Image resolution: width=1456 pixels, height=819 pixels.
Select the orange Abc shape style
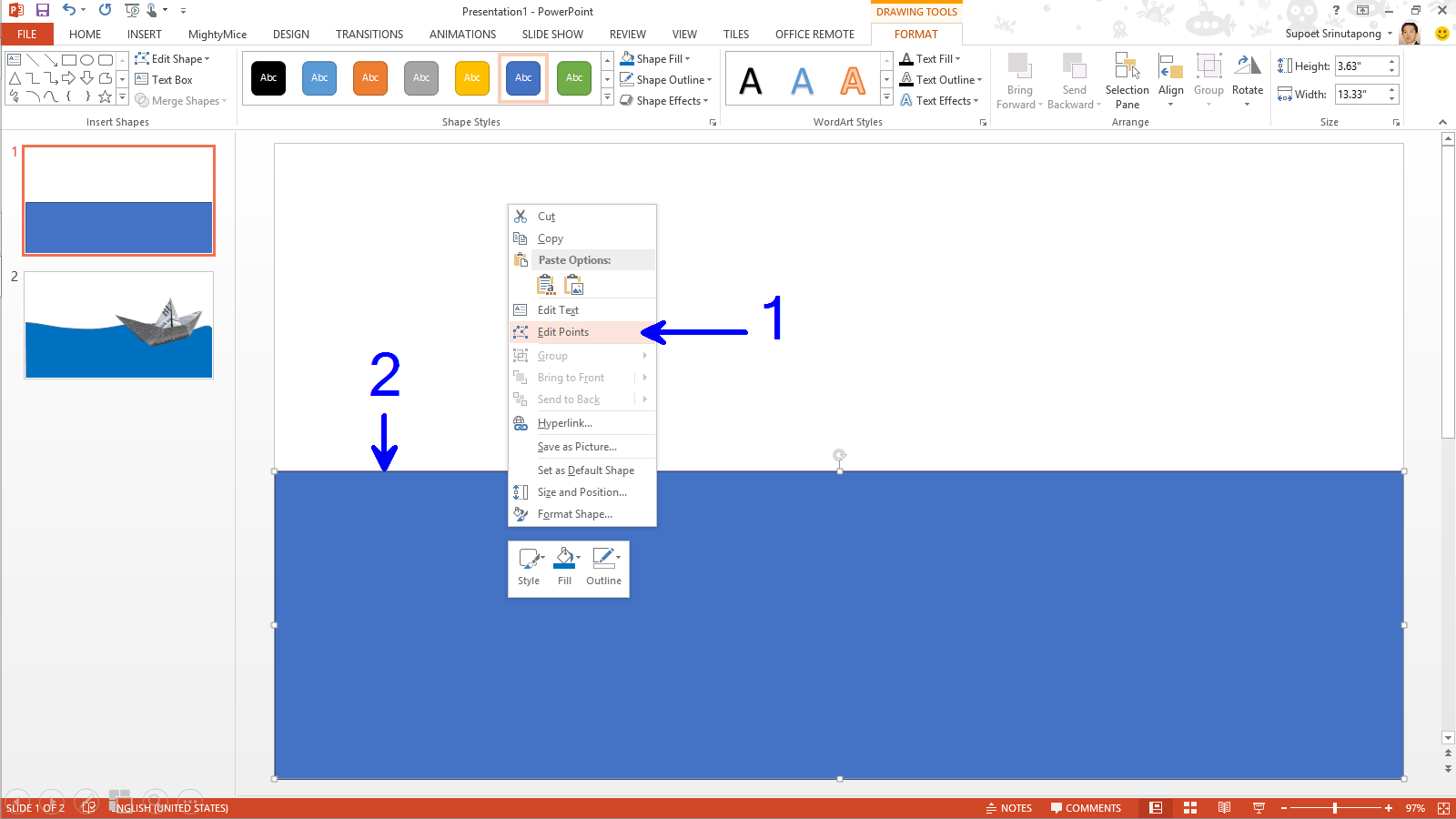click(370, 77)
